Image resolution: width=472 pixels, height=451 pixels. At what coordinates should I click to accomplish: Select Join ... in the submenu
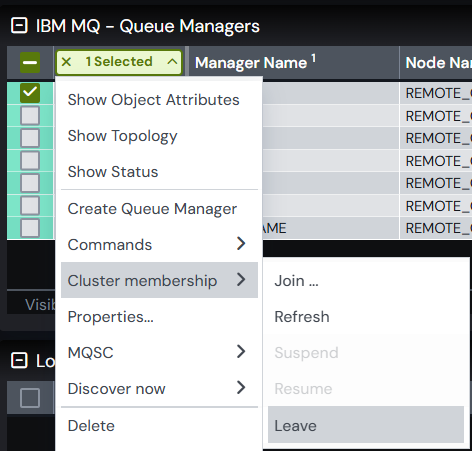[x=366, y=280]
